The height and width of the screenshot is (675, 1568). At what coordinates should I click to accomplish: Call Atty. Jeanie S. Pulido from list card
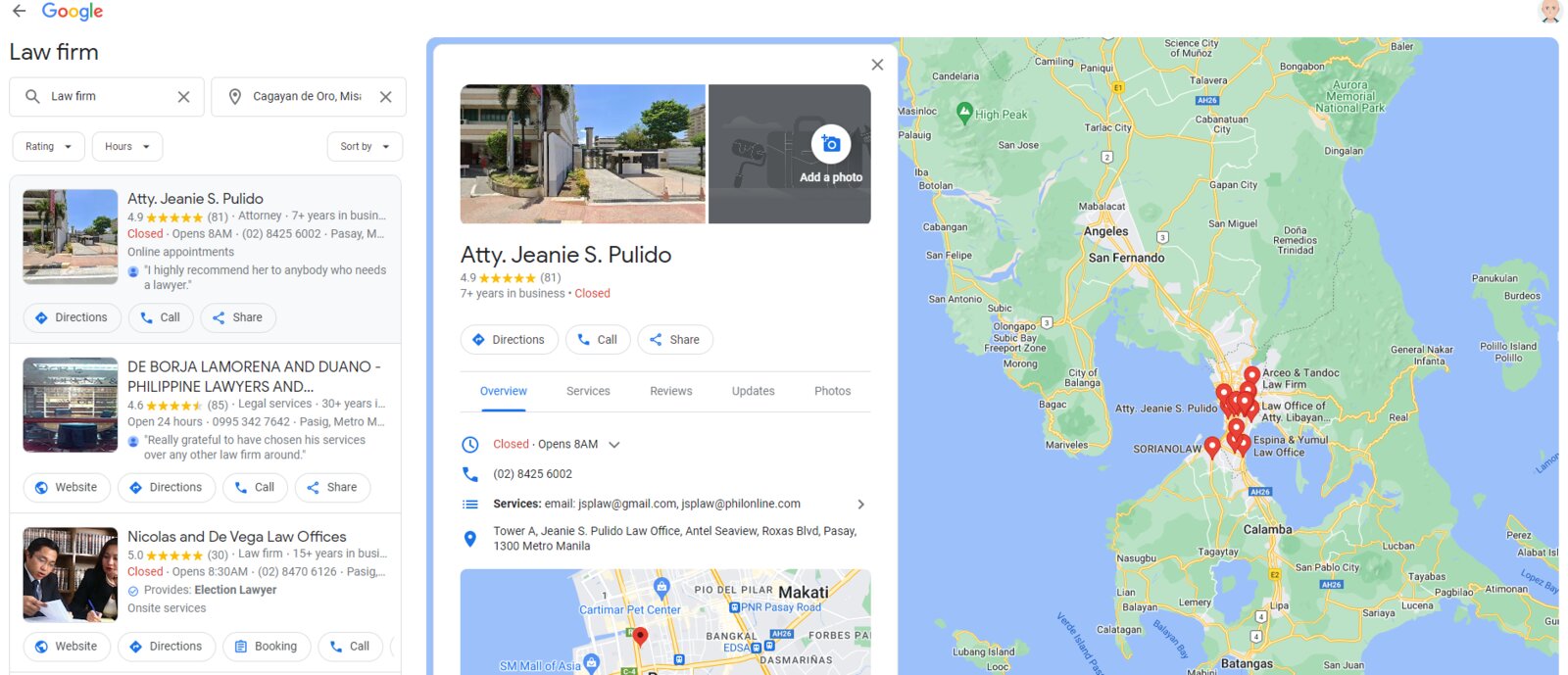pos(160,317)
